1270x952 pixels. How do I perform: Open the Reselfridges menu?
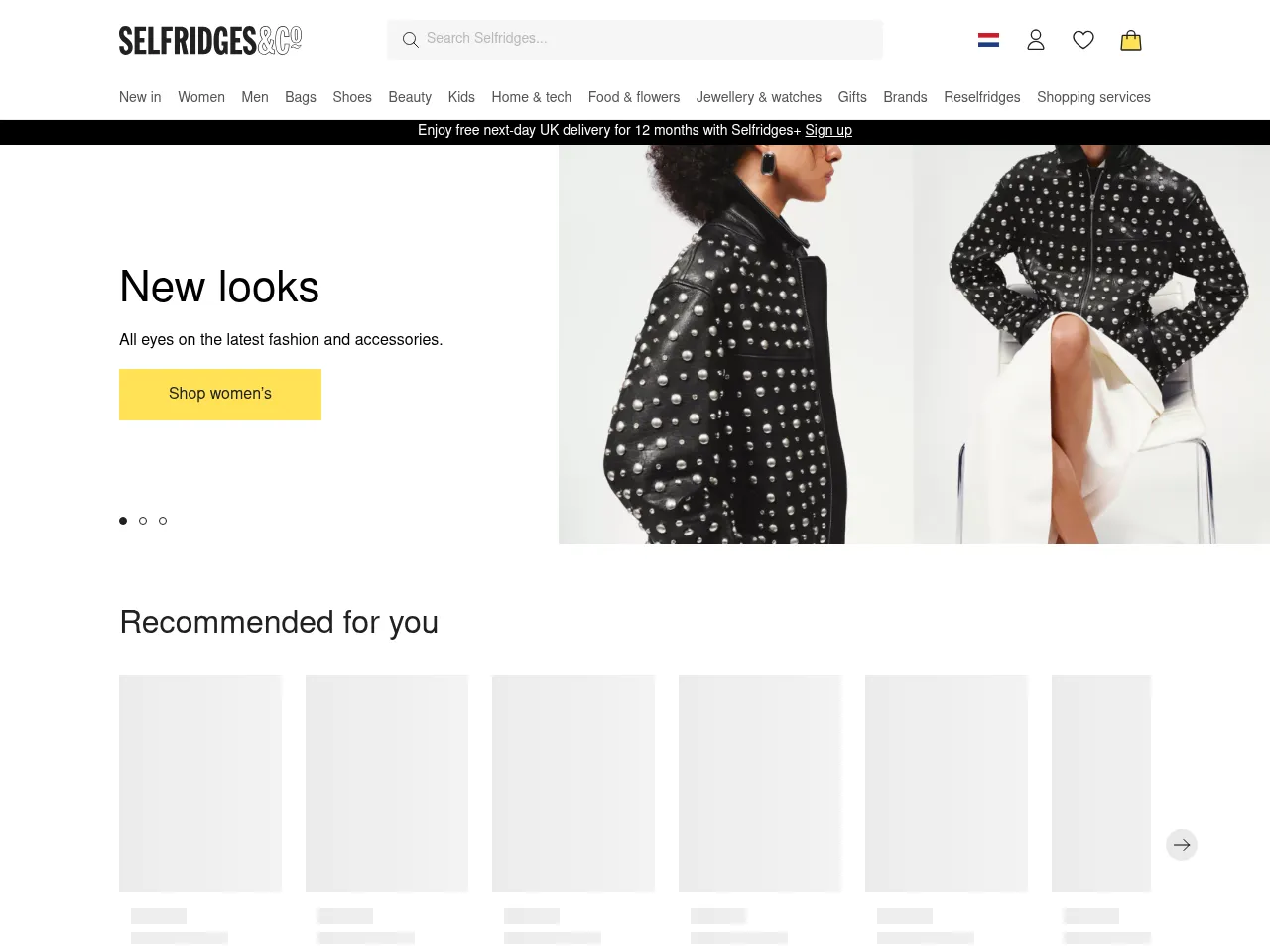982,97
